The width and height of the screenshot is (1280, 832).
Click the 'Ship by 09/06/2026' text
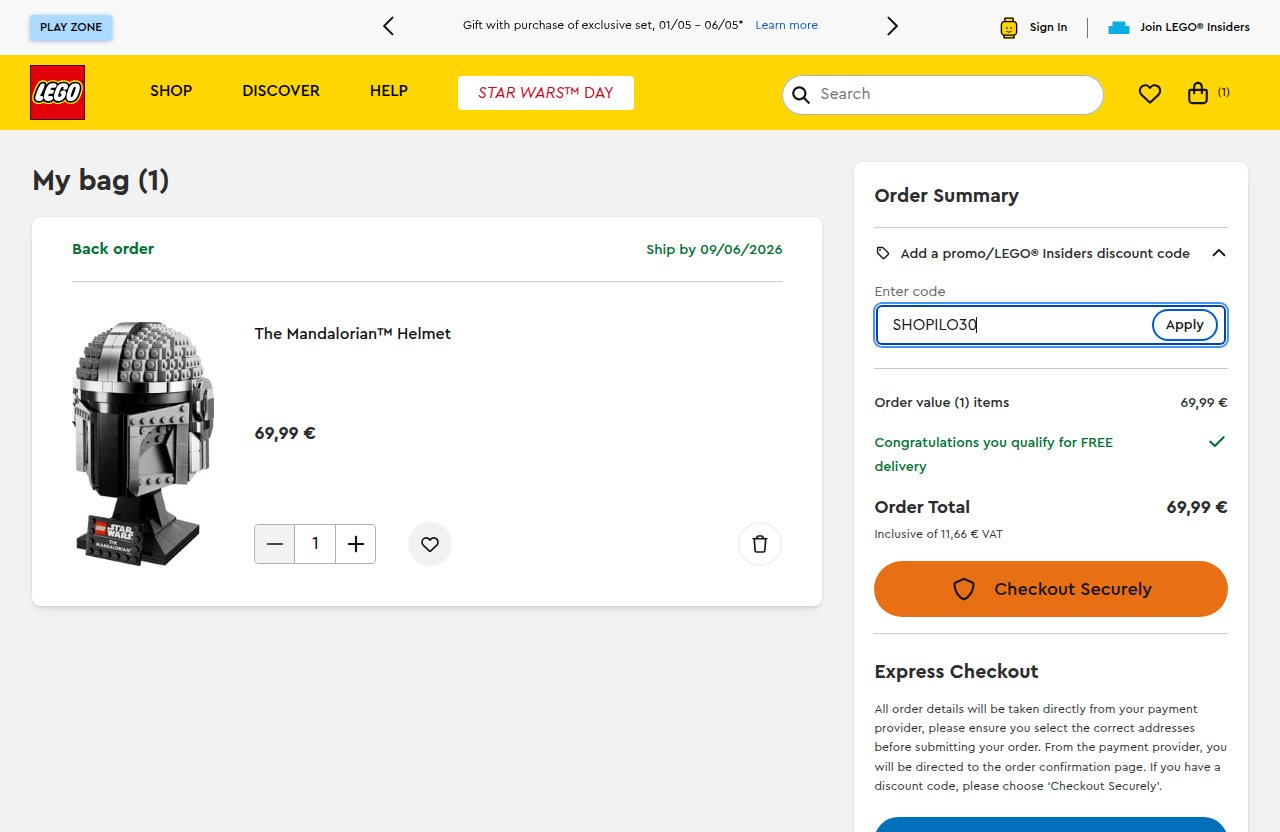pos(714,250)
